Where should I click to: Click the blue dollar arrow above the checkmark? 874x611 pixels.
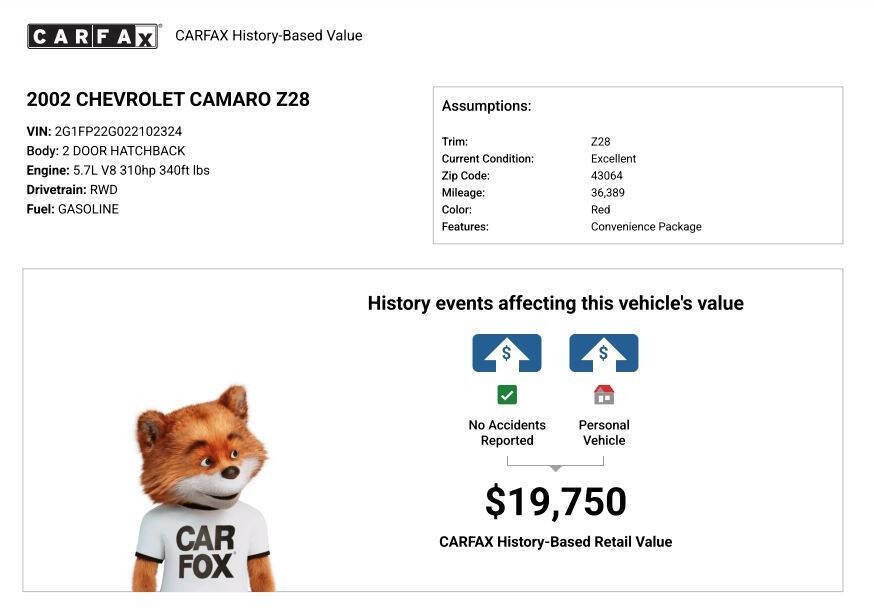[507, 353]
